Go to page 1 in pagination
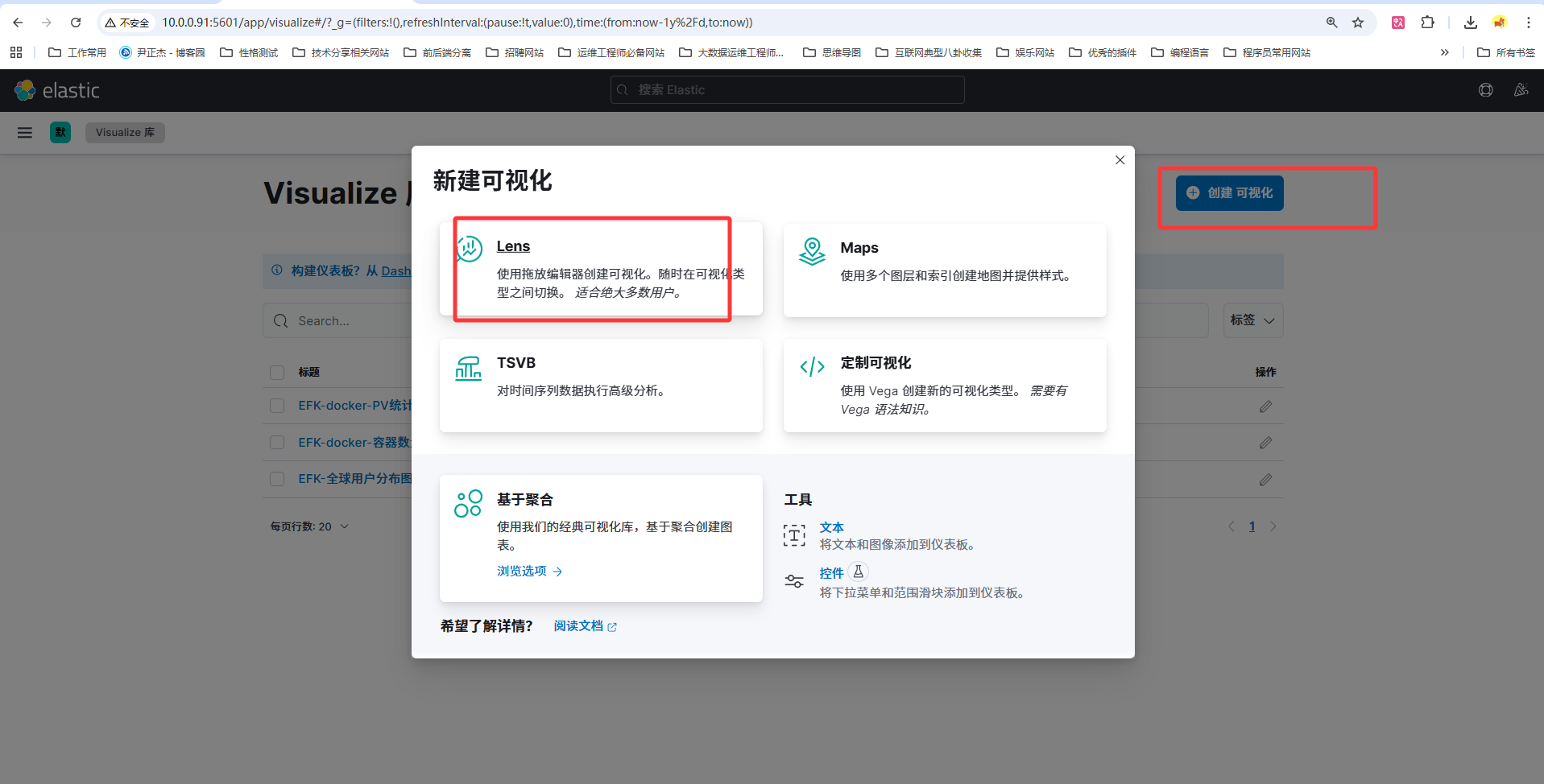Screen dimensions: 1544x784 coord(1252,526)
